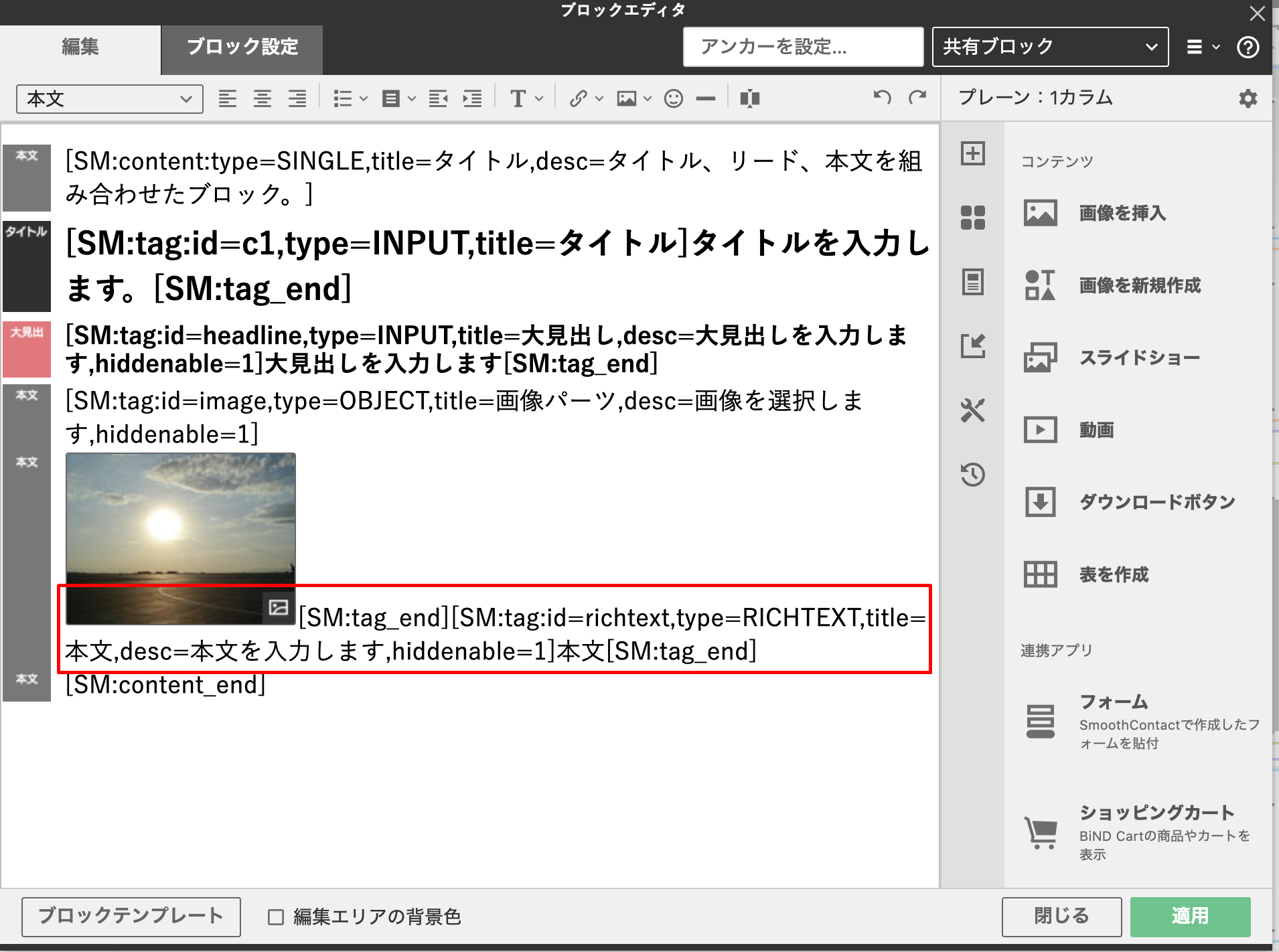Click the image overlay icon on photo
Image resolution: width=1279 pixels, height=952 pixels.
coord(279,607)
